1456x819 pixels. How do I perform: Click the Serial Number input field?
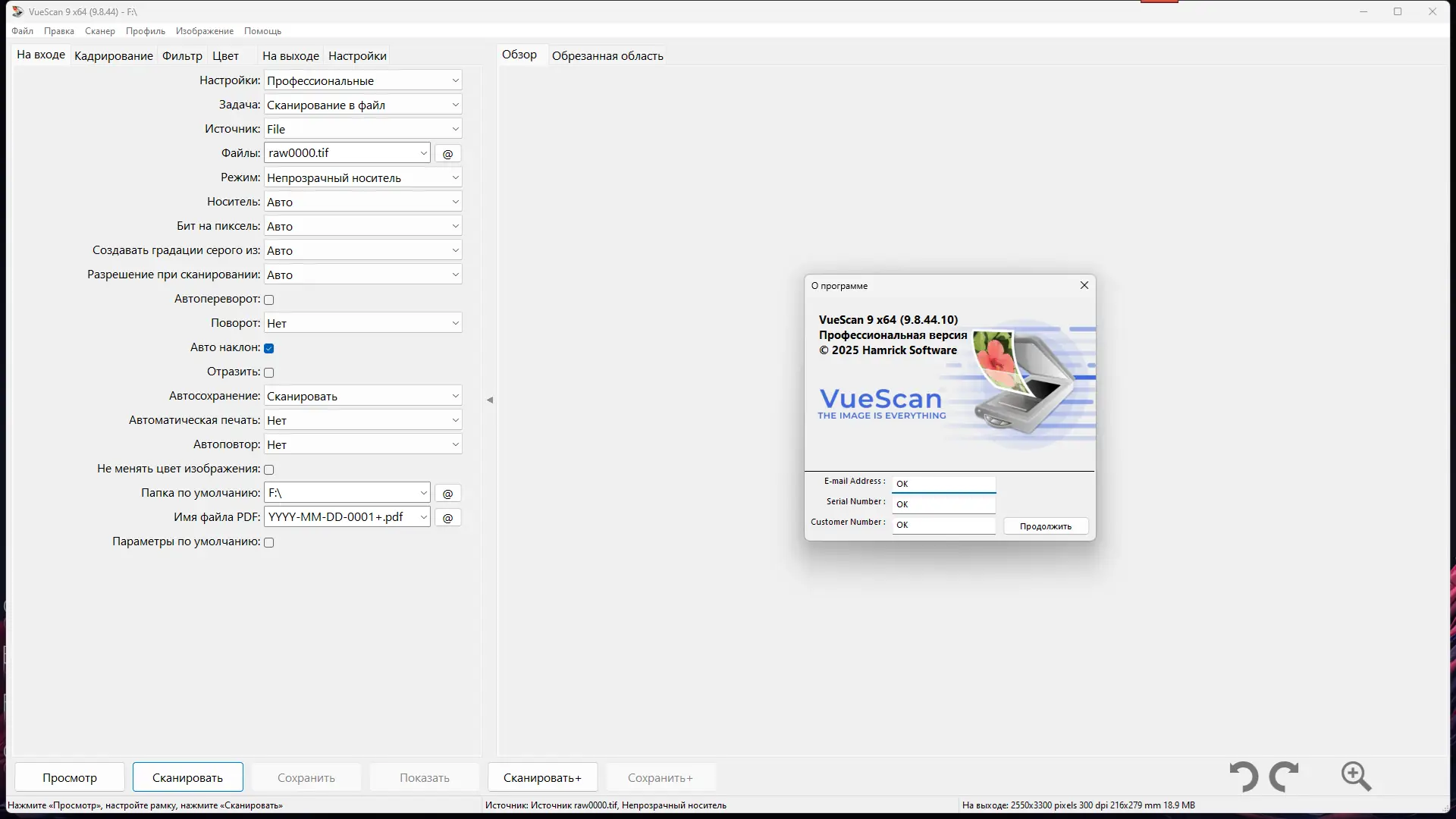tap(943, 504)
